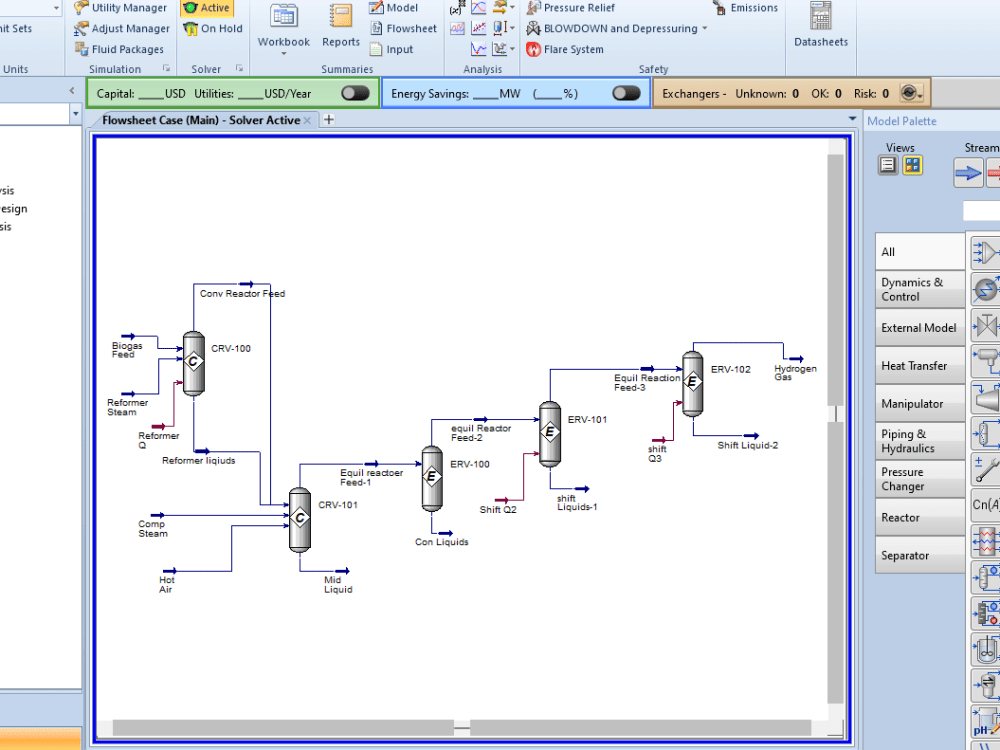Open the Datasheets panel
Screen dimensions: 1000x750
(x=820, y=28)
